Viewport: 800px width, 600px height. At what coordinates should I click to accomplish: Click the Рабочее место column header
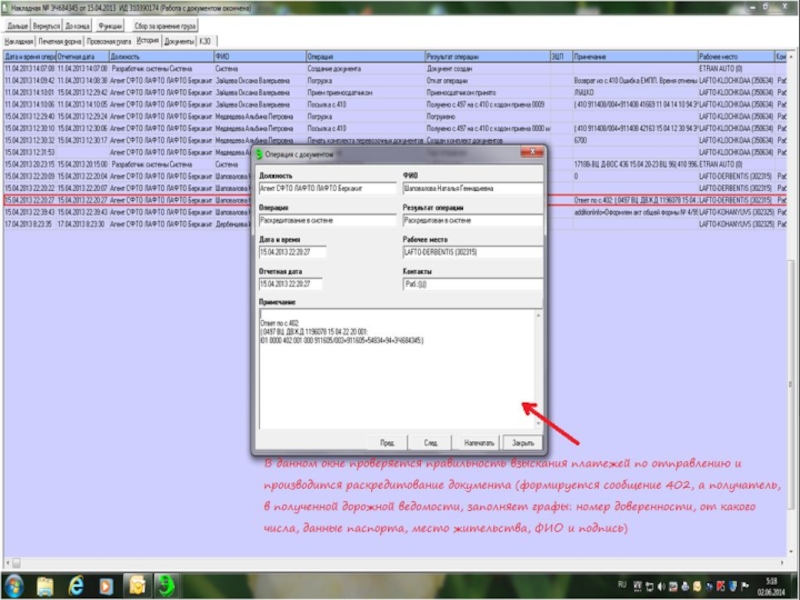(x=736, y=57)
